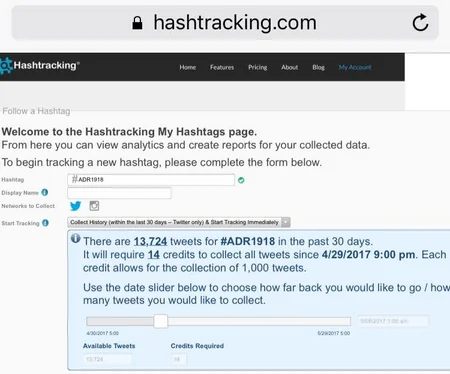Click the date slider handle

(161, 321)
